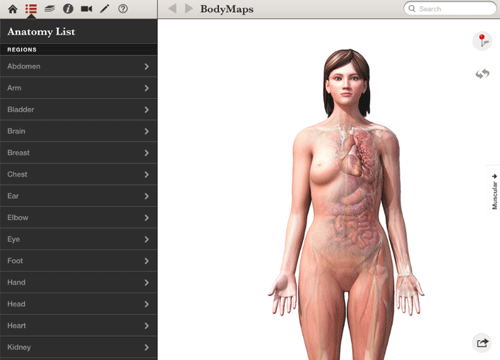Click the model's head
The width and height of the screenshot is (500, 360).
(x=347, y=82)
